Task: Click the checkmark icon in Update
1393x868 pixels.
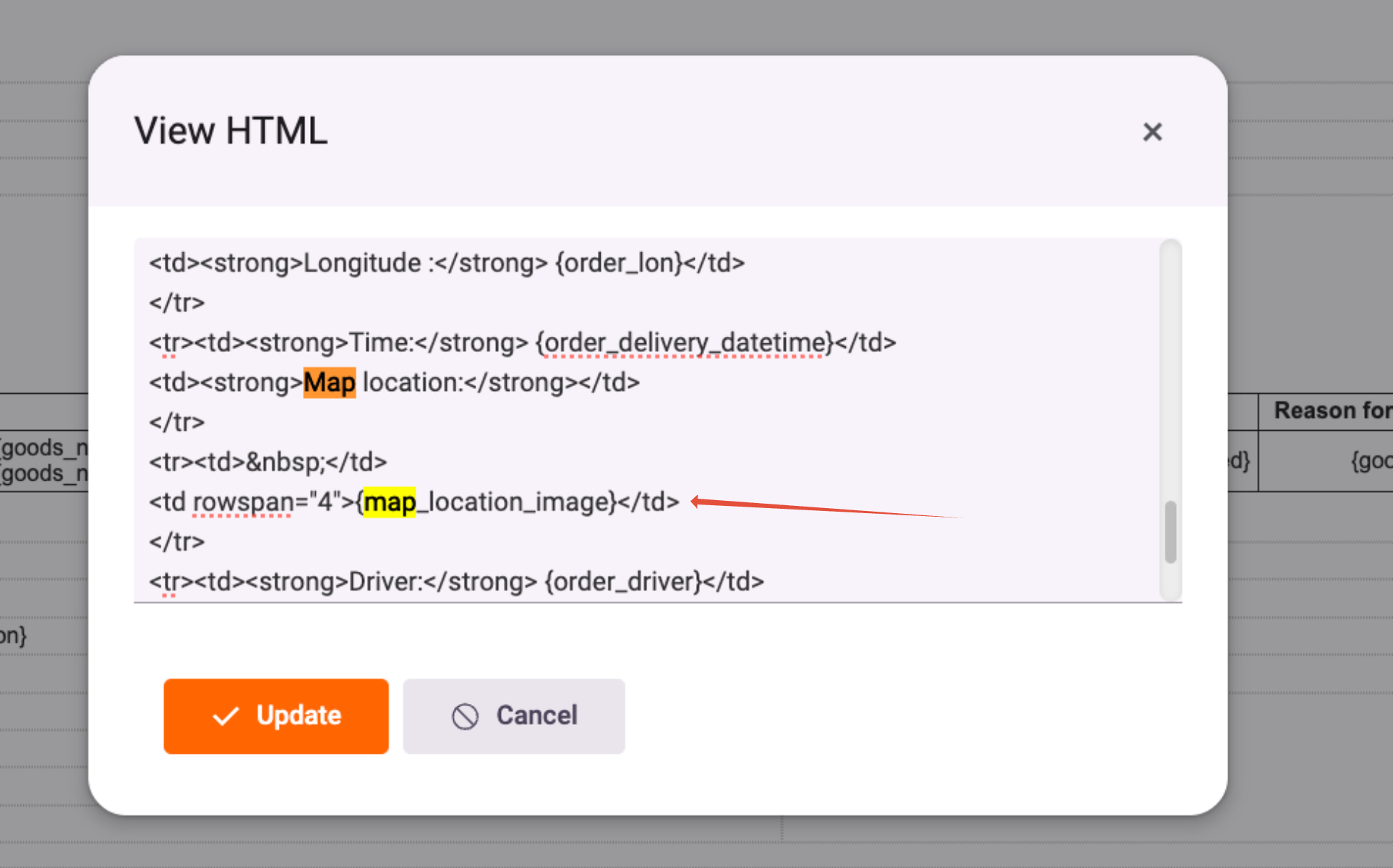Action: (x=226, y=716)
